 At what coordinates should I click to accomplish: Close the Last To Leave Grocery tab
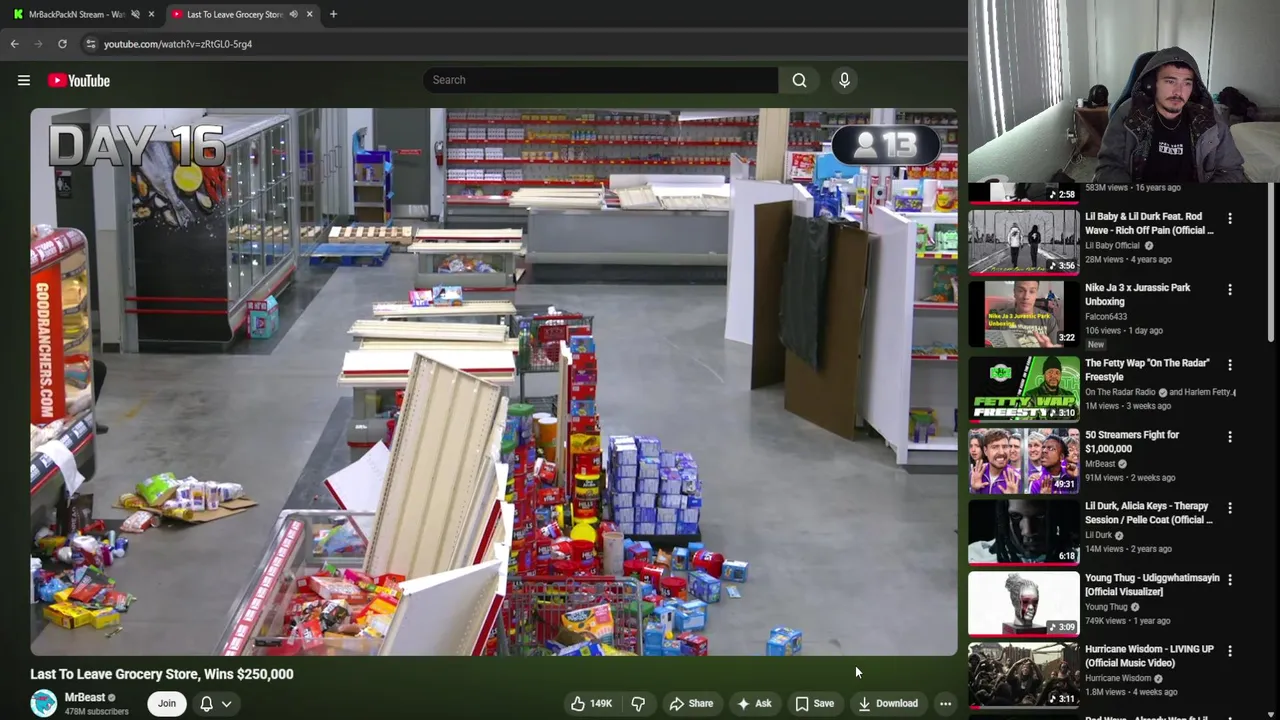click(309, 14)
